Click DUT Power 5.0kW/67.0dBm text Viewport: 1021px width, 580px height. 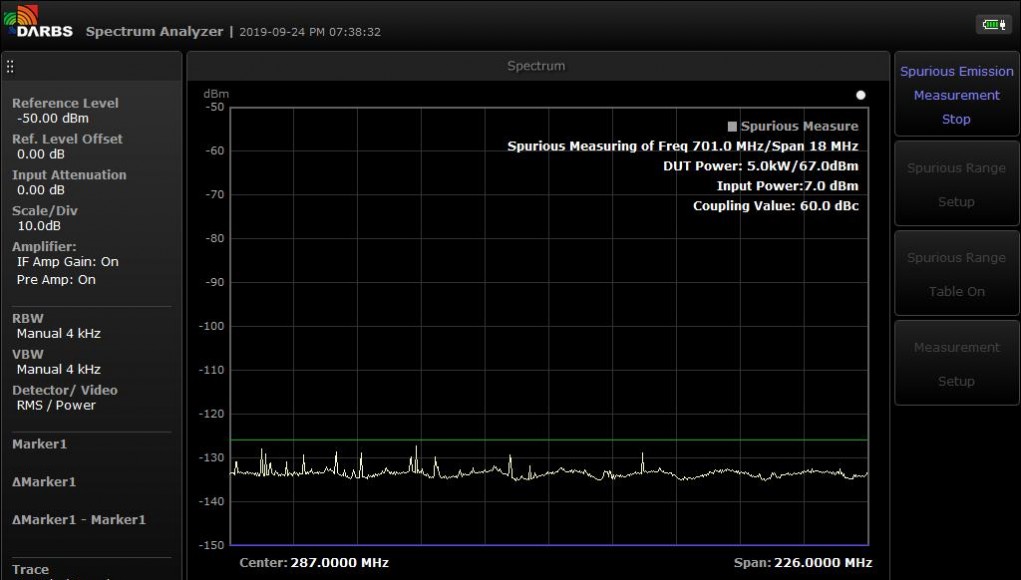point(761,166)
